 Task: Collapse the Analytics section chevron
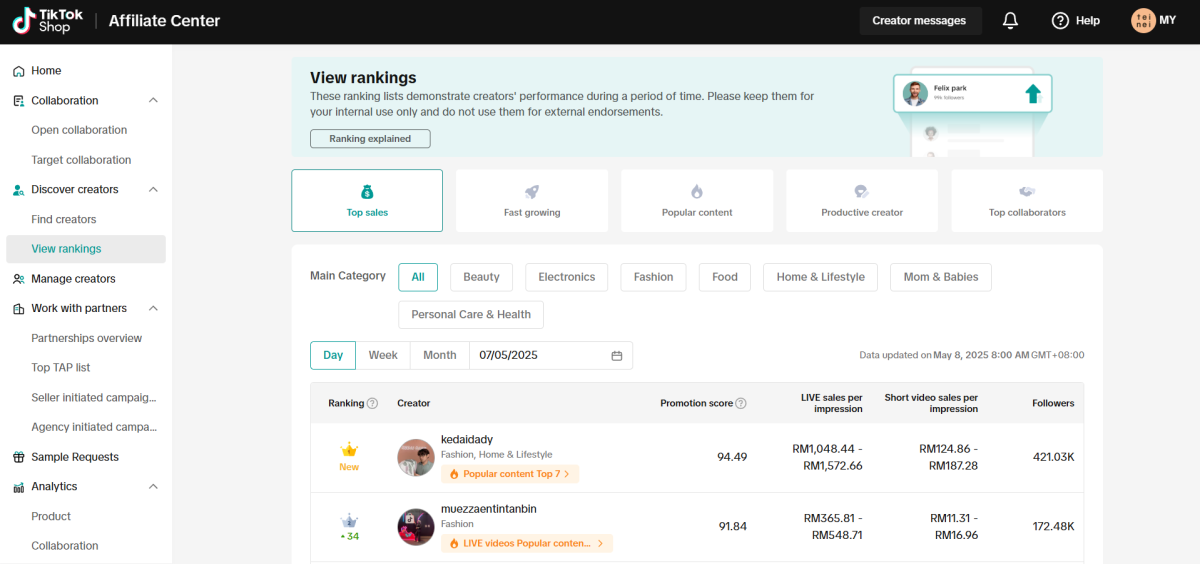click(x=153, y=487)
